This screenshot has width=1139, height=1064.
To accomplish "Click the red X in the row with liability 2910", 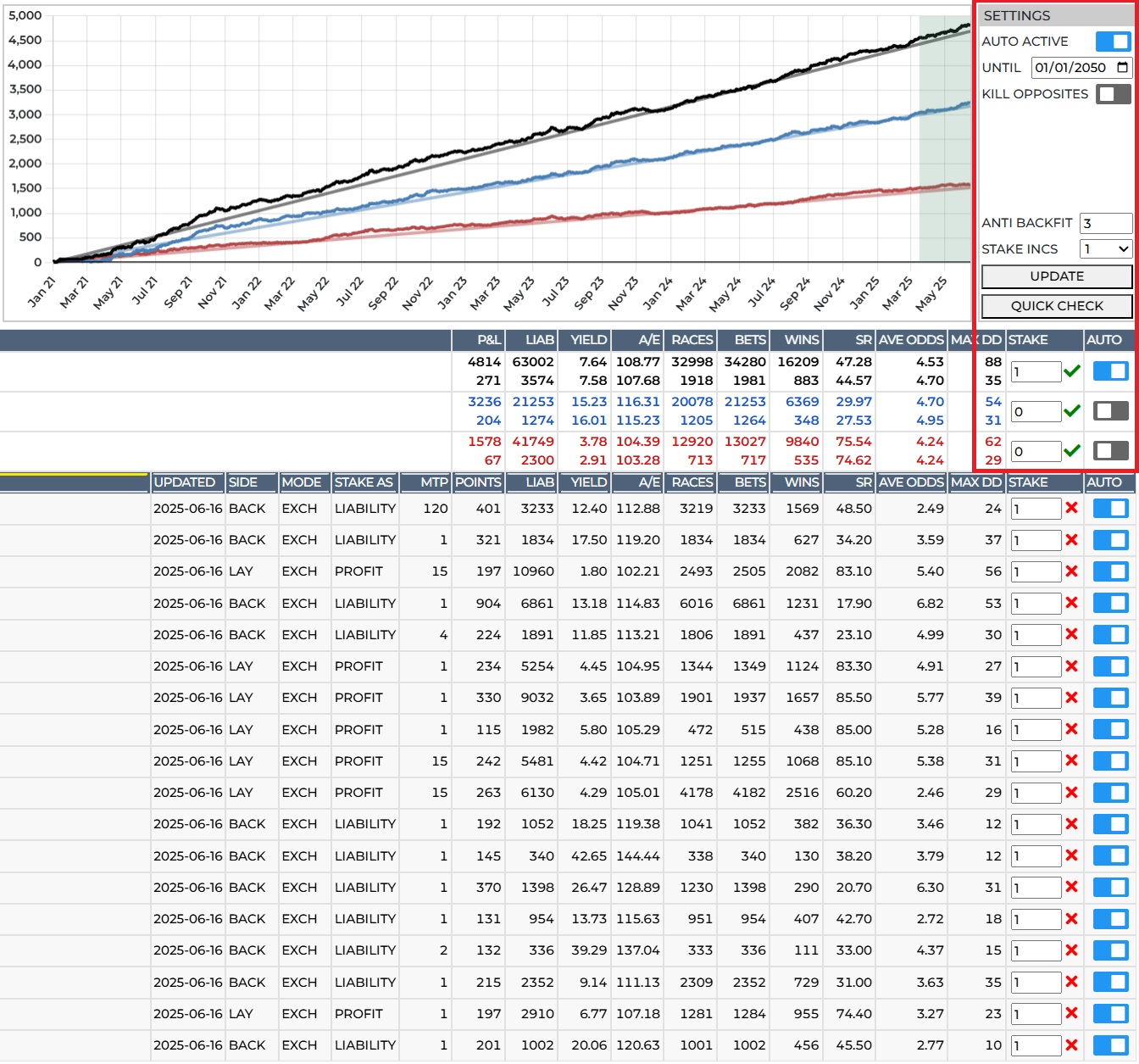I will tap(1071, 1014).
